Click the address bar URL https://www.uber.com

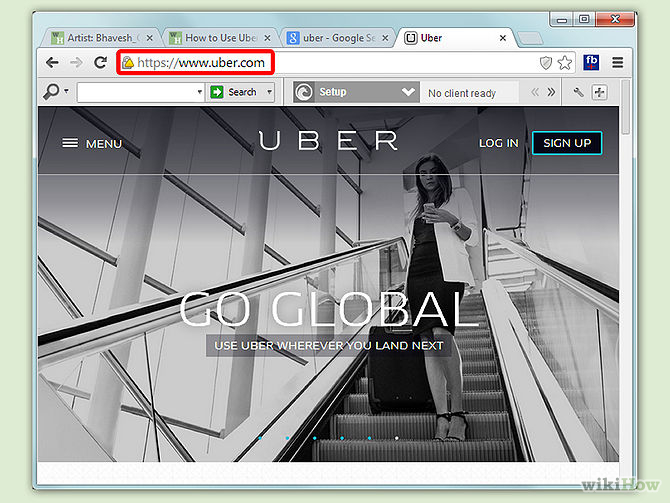[x=201, y=63]
